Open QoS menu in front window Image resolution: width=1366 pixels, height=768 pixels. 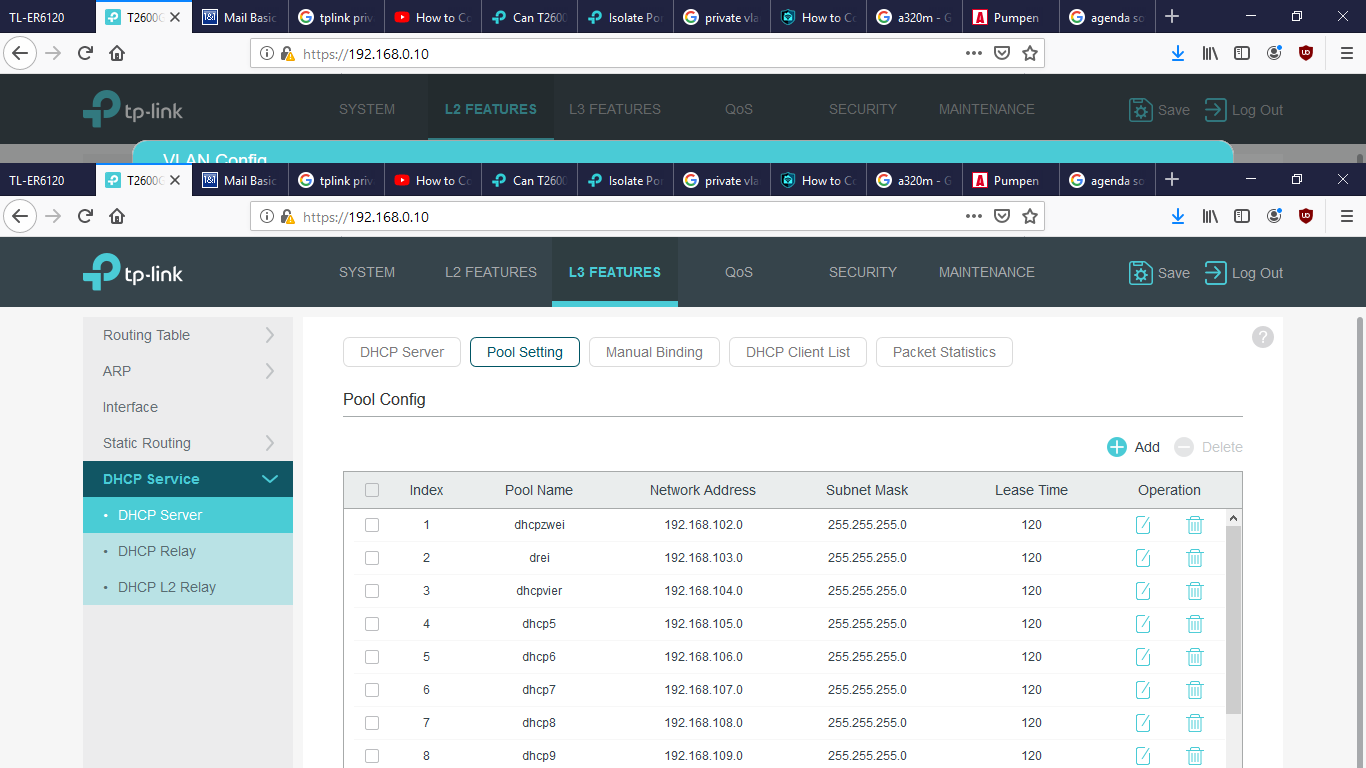[739, 272]
